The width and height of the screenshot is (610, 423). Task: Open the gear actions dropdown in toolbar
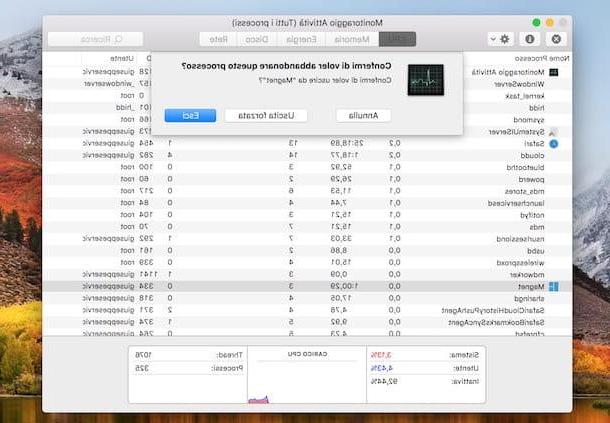[501, 39]
